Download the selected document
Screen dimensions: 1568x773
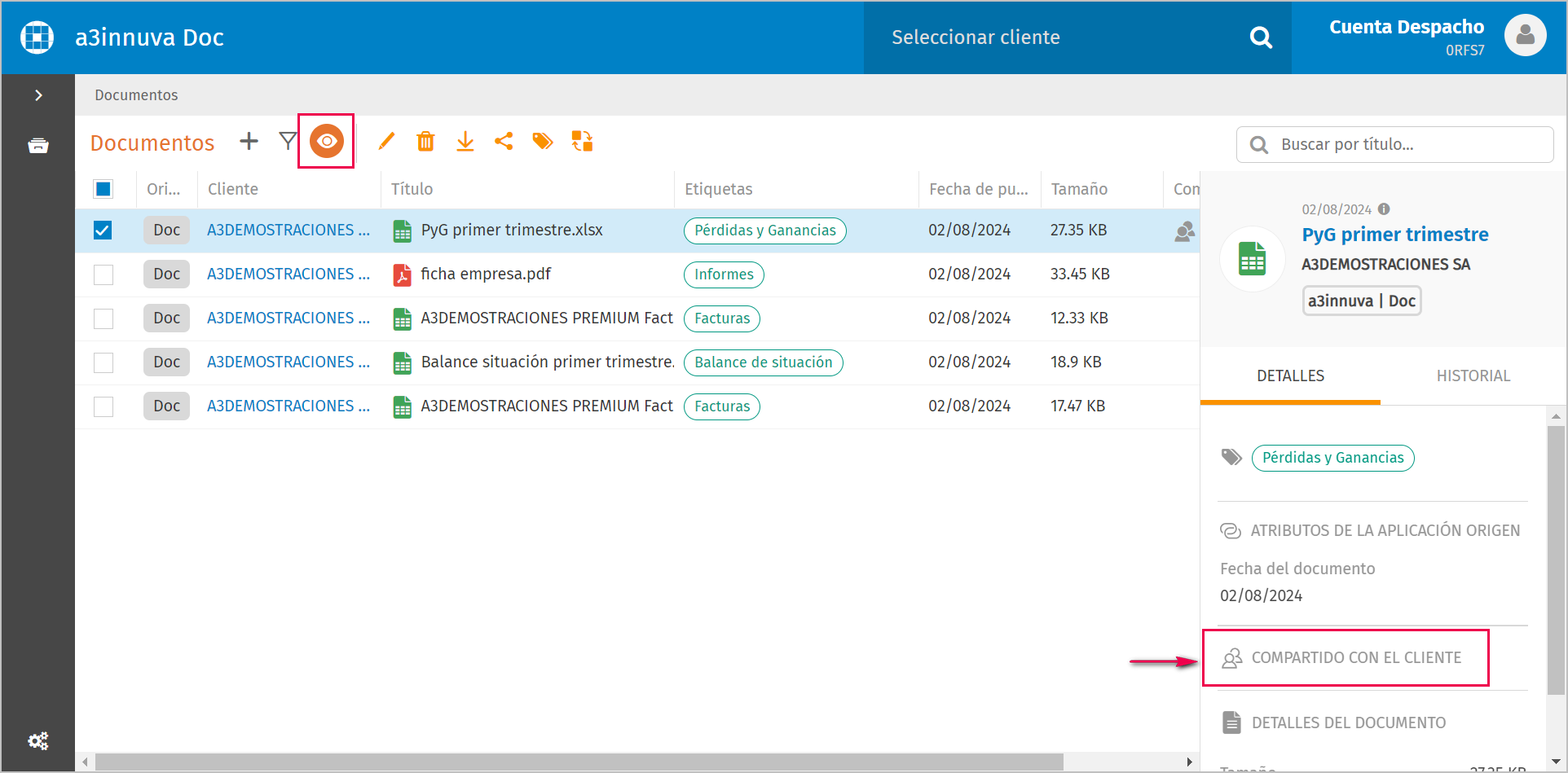point(465,141)
